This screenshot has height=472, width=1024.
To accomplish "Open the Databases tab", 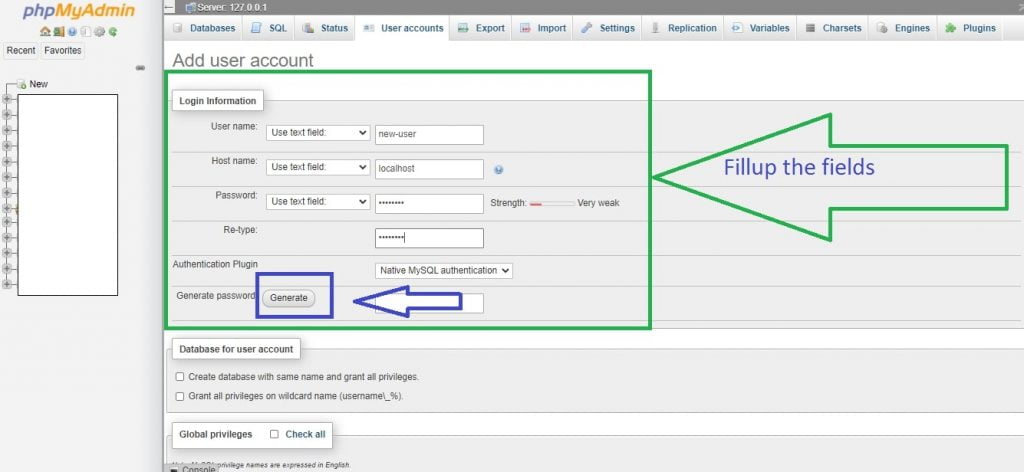I will tap(204, 28).
